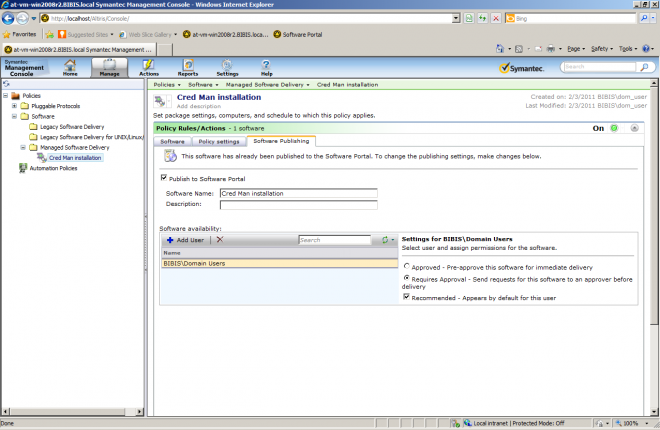This screenshot has height=430, width=660.
Task: Click the refresh icon above the Policies tree
Action: click(x=6, y=84)
